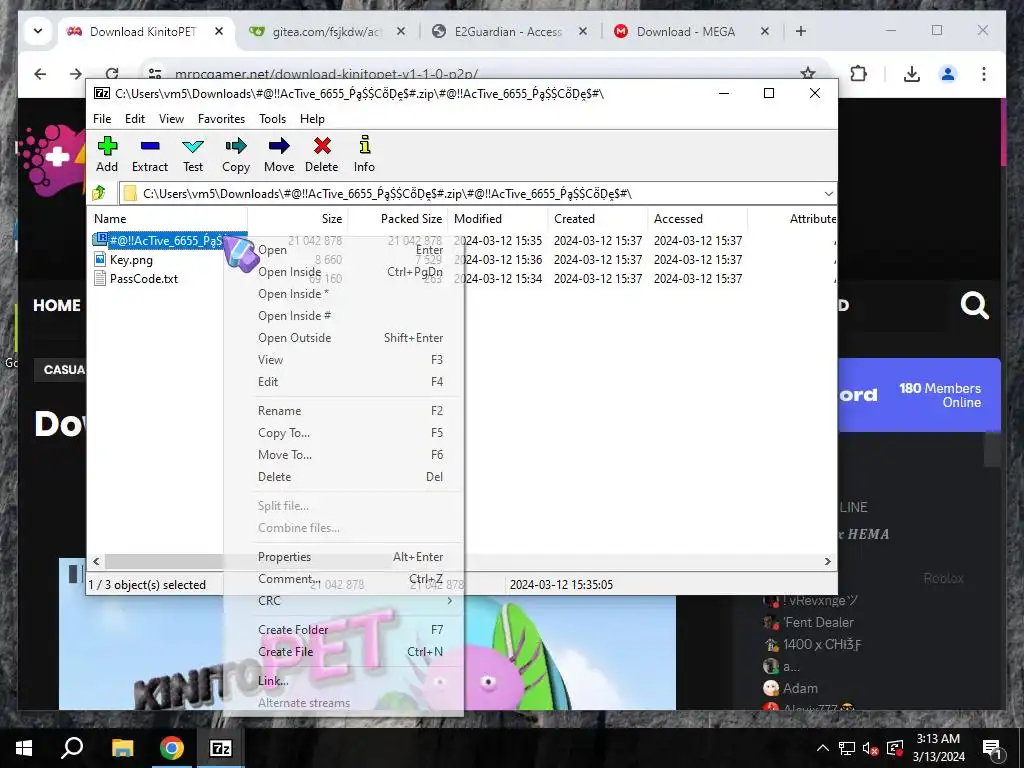Image resolution: width=1024 pixels, height=768 pixels.
Task: Click the Info toolbar icon
Action: [364, 145]
